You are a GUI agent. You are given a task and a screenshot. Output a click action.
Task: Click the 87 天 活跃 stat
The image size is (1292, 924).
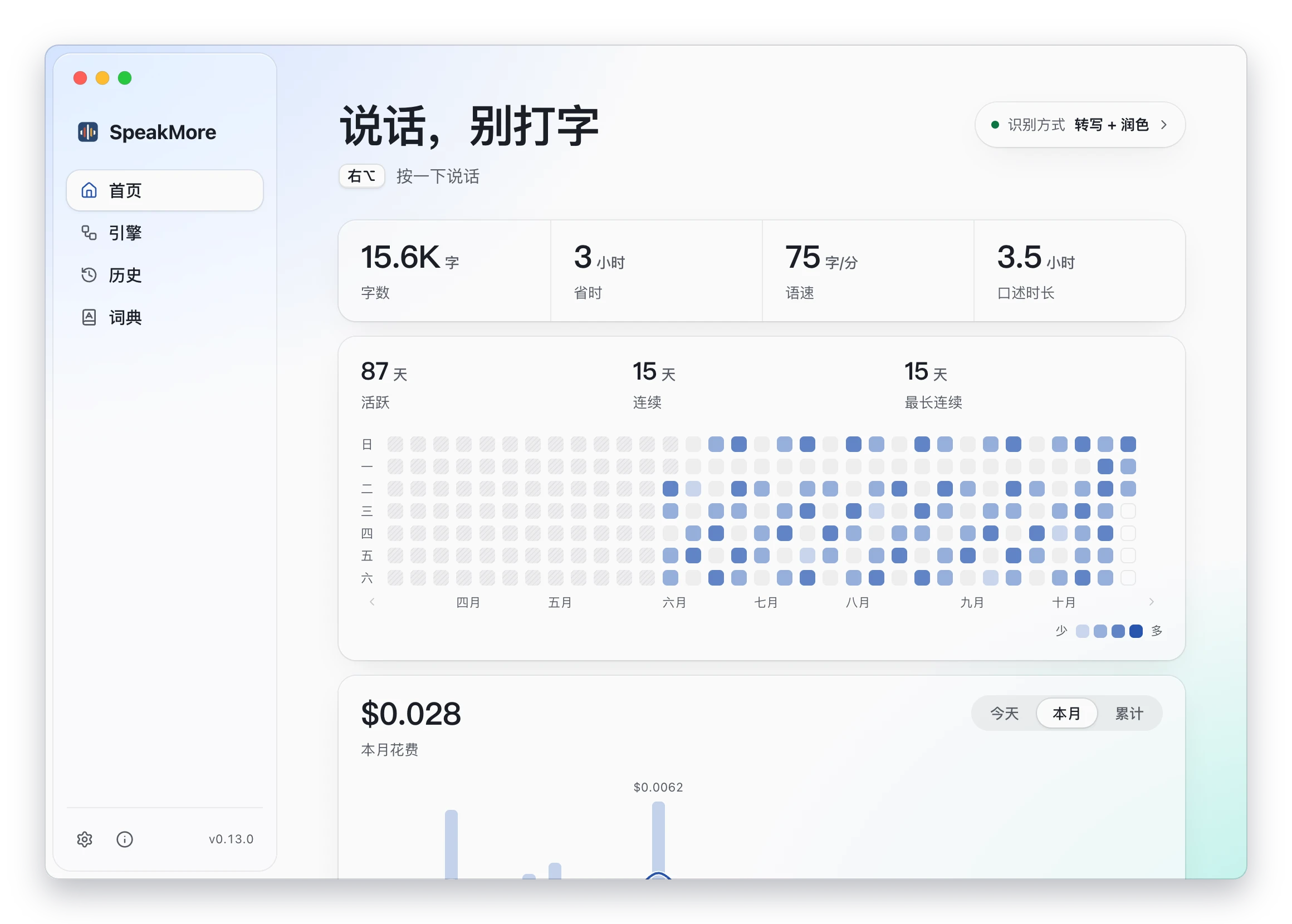pyautogui.click(x=385, y=385)
